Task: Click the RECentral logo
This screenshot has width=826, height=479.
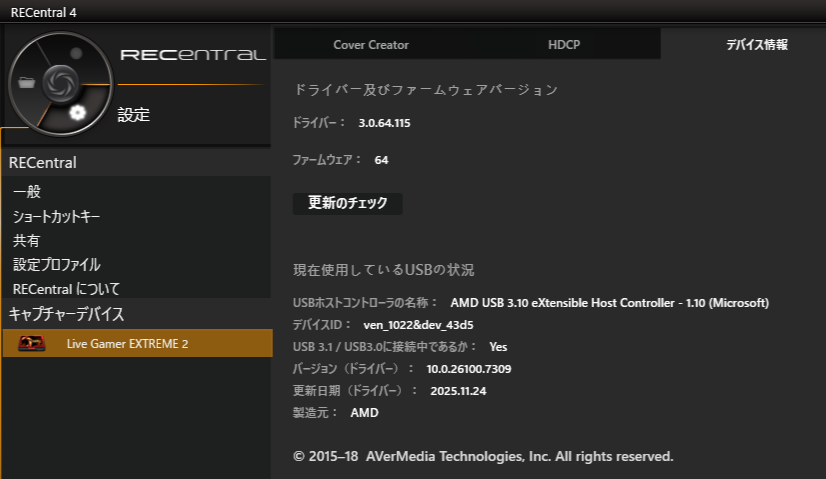Action: click(193, 55)
